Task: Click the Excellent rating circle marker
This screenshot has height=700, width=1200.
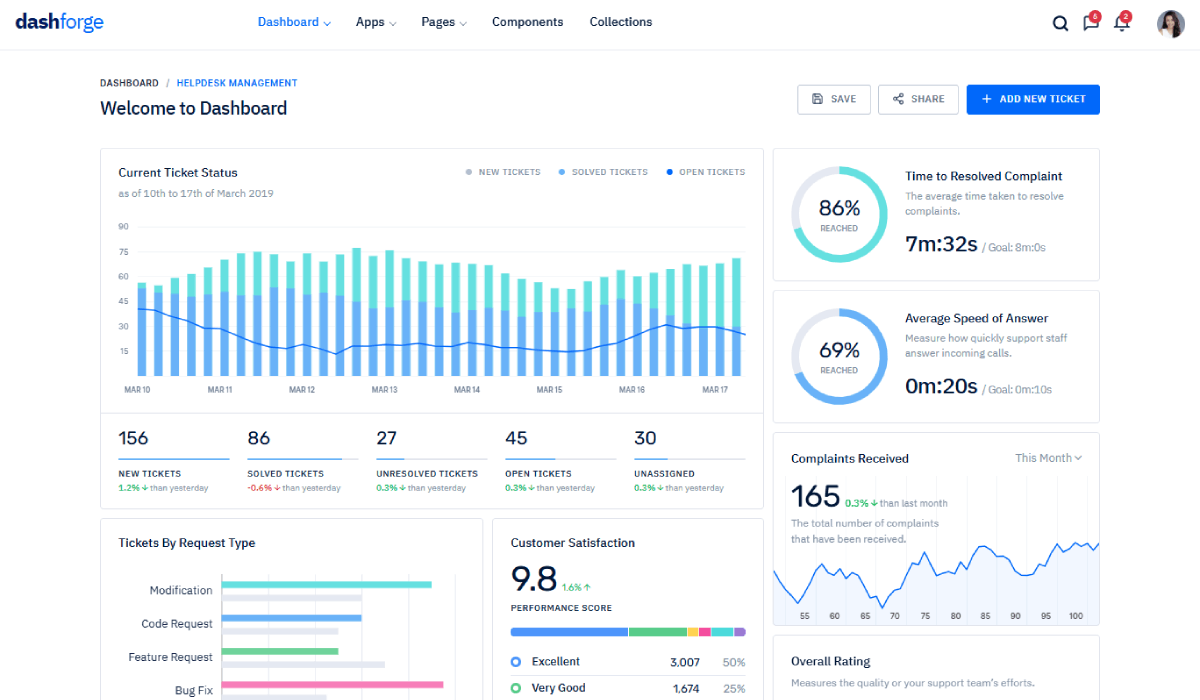Action: point(516,662)
